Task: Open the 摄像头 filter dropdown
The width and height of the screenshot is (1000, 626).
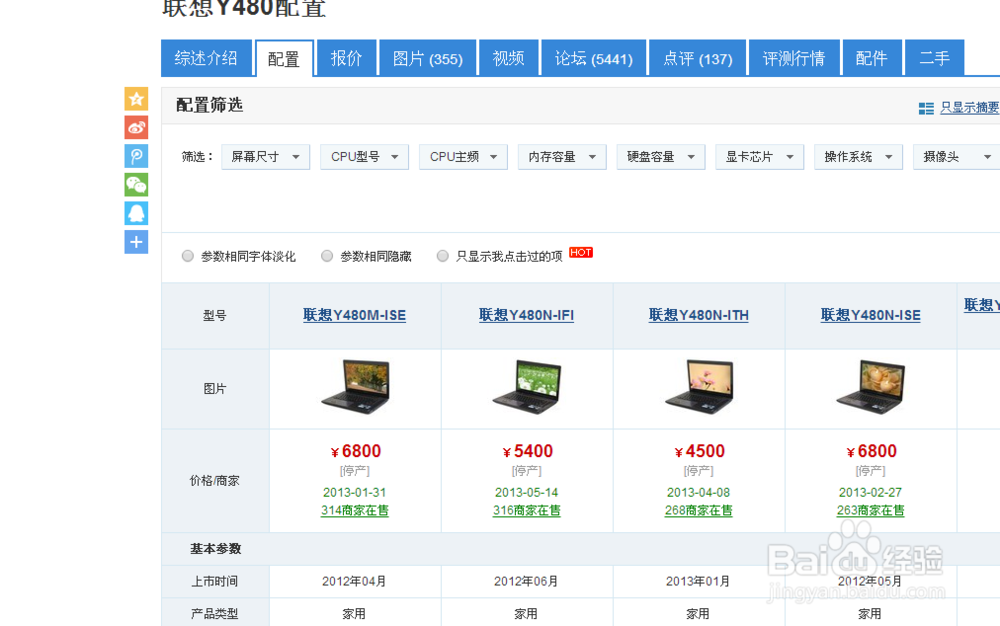Action: pyautogui.click(x=957, y=157)
